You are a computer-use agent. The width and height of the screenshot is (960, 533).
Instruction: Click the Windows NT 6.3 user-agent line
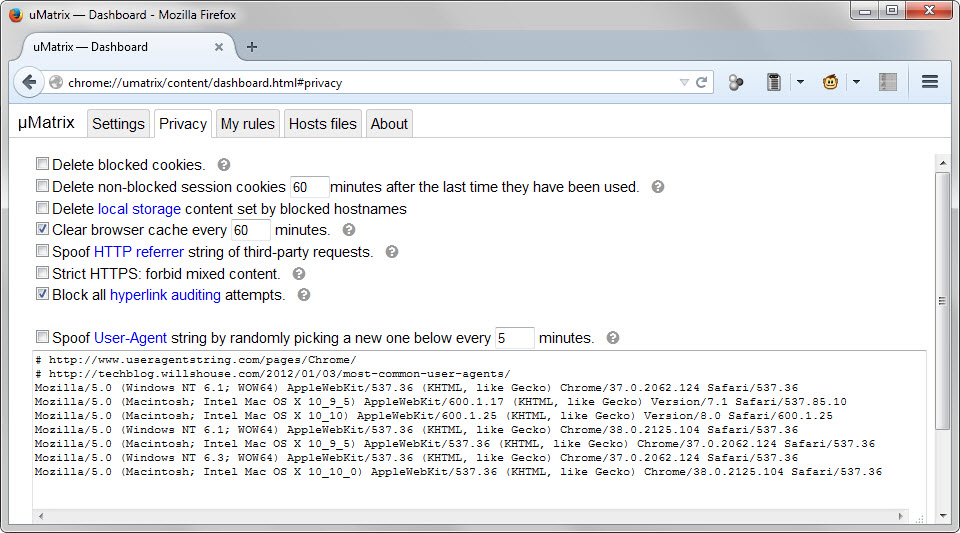tap(416, 458)
